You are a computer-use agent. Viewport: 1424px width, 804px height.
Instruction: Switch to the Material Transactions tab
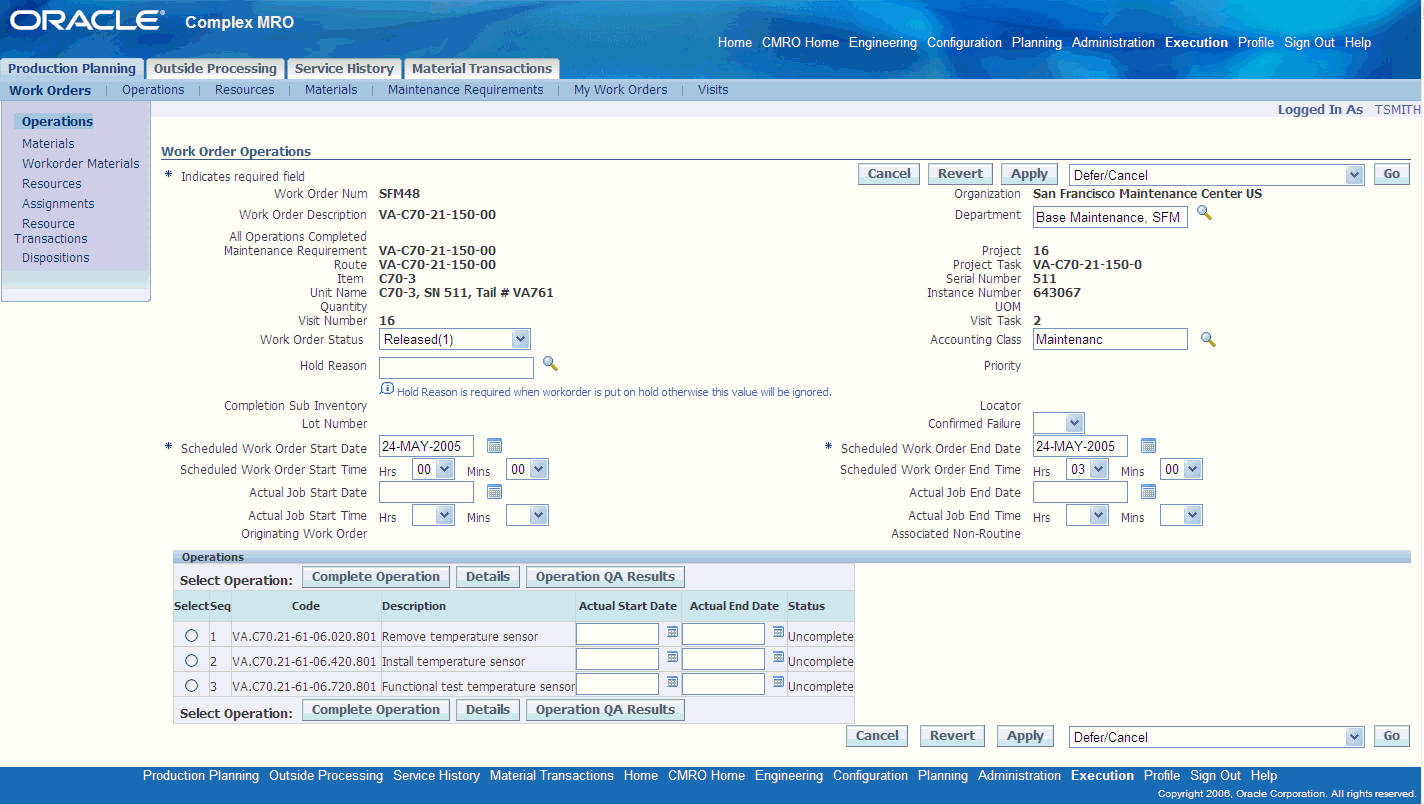[482, 69]
